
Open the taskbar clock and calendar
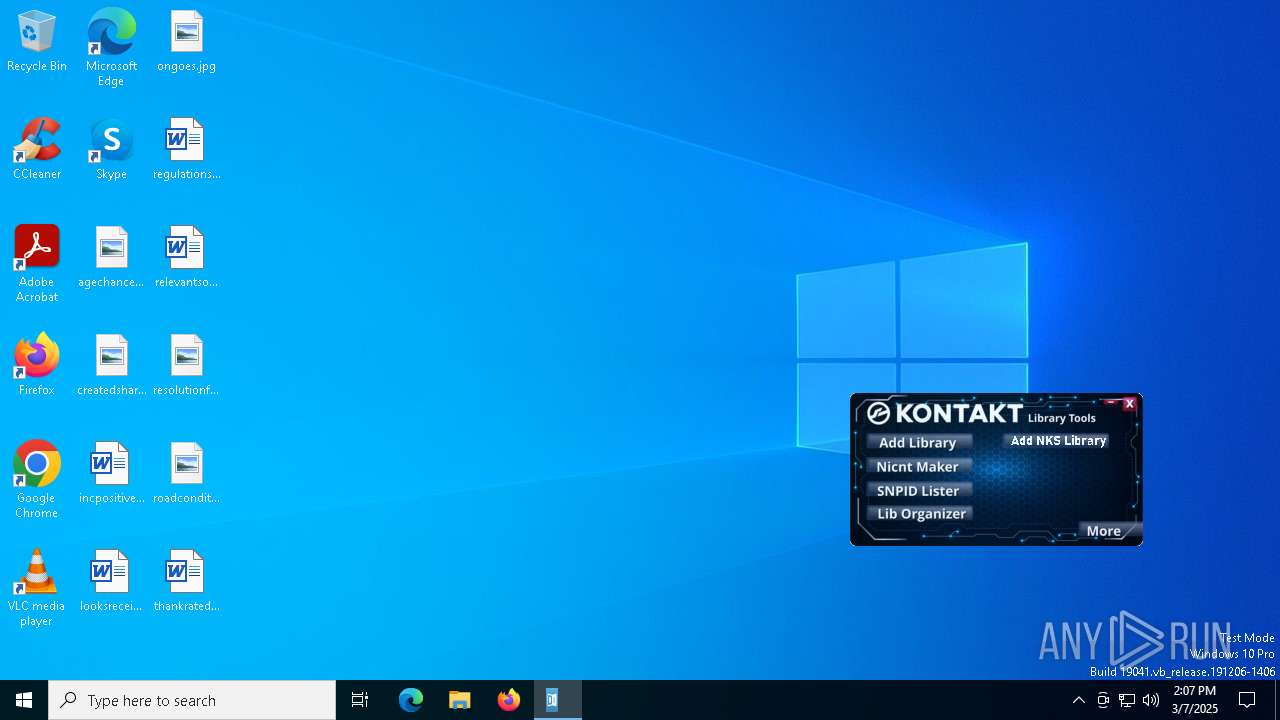tap(1195, 700)
